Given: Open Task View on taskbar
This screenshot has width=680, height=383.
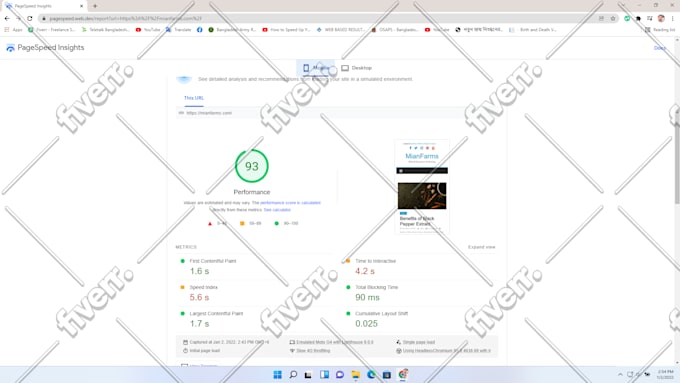Looking at the screenshot, I should pyautogui.click(x=308, y=374).
